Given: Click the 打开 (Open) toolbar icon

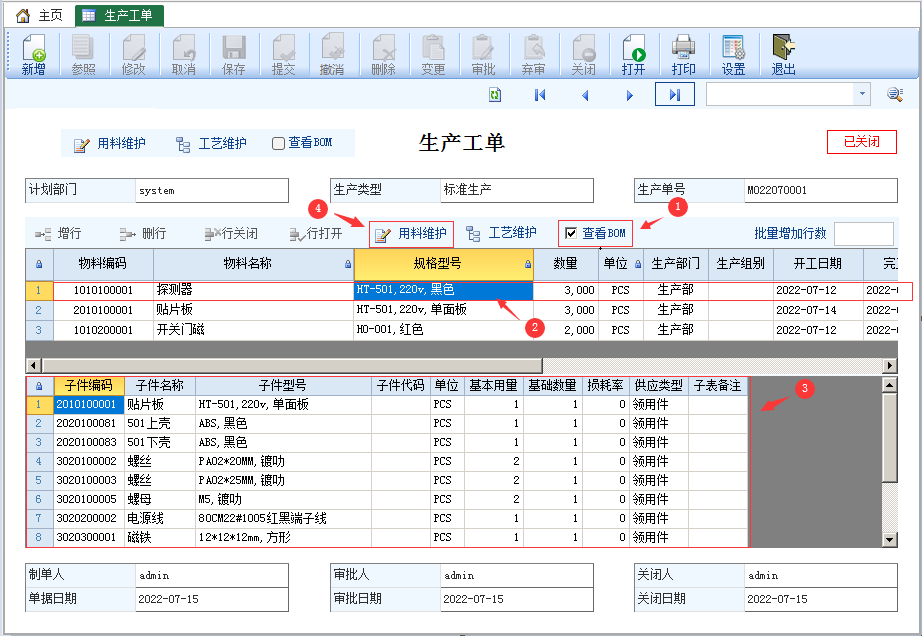Looking at the screenshot, I should (633, 55).
